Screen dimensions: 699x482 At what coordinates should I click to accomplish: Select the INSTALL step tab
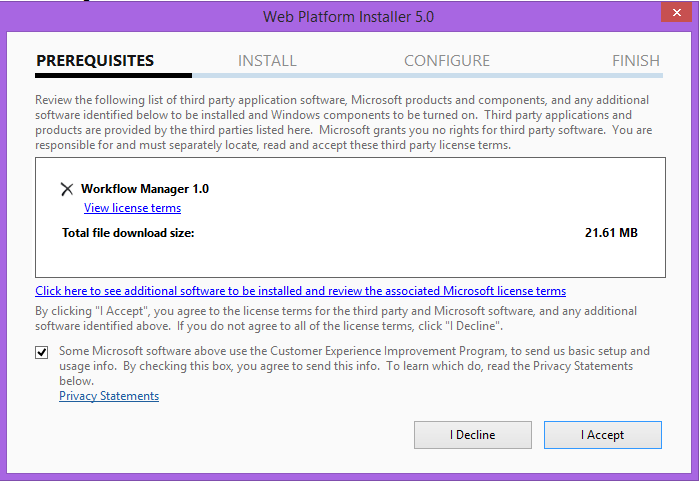(x=267, y=61)
